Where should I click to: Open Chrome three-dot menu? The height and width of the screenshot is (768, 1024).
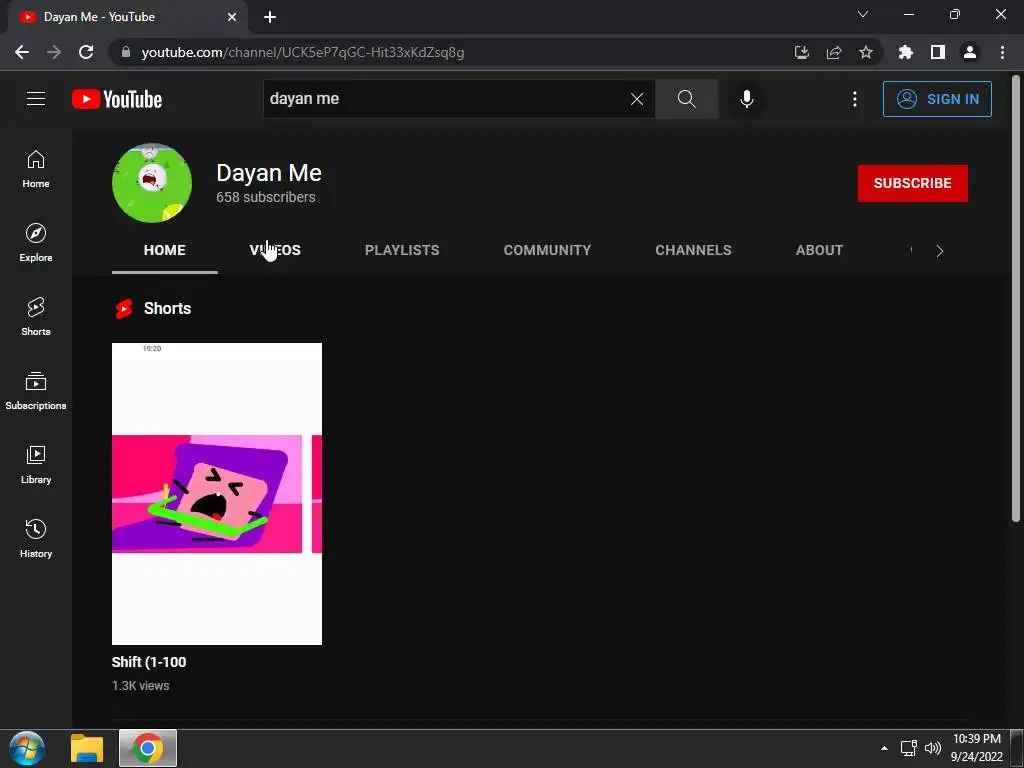pyautogui.click(x=1002, y=52)
